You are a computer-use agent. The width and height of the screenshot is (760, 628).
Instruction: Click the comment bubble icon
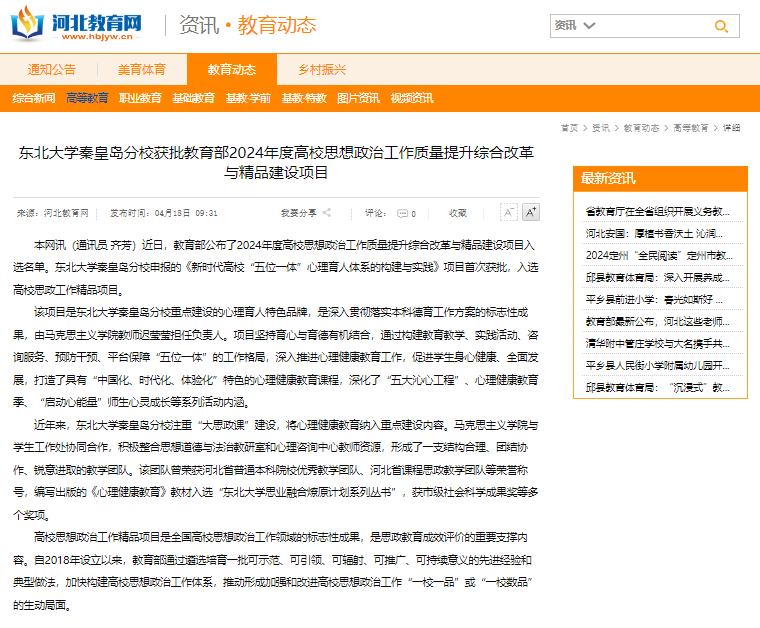point(402,214)
